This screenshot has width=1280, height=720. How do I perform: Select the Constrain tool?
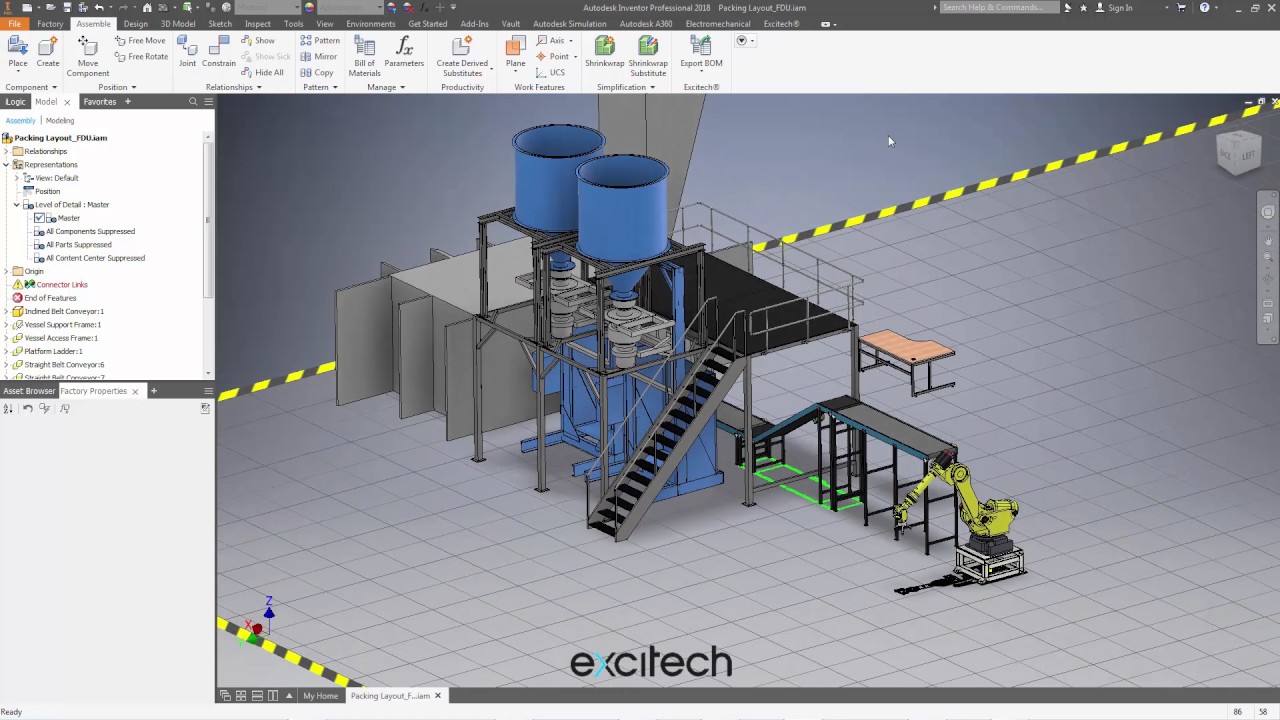(219, 52)
